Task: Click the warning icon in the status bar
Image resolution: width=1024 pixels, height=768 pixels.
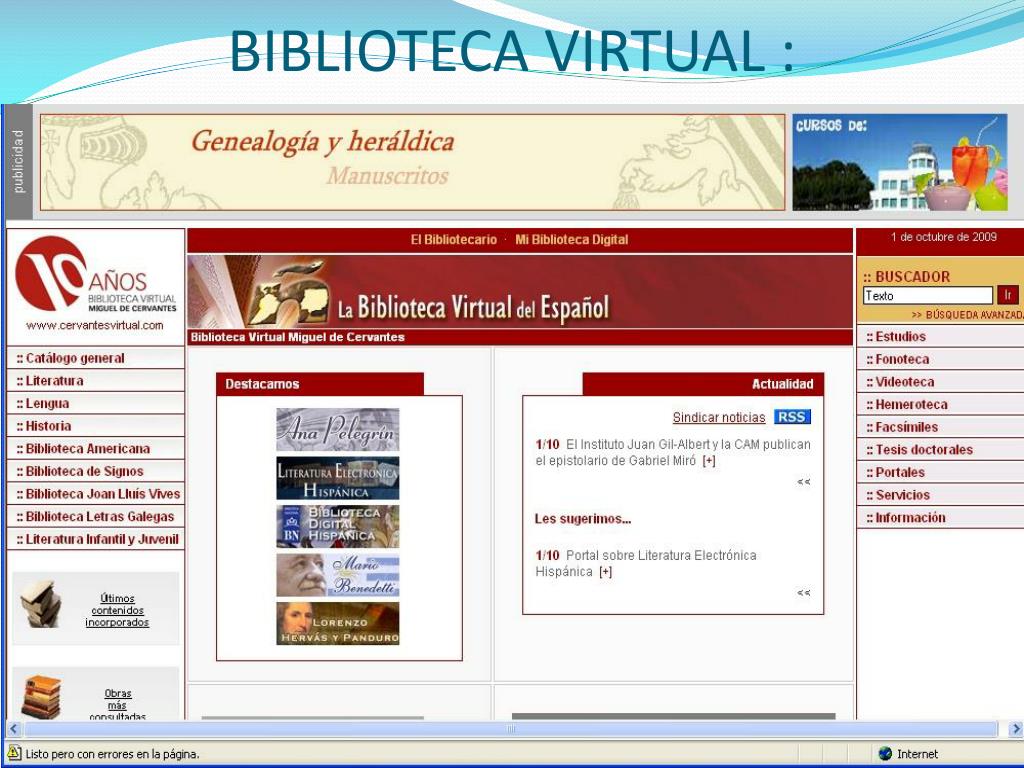Action: 14,753
